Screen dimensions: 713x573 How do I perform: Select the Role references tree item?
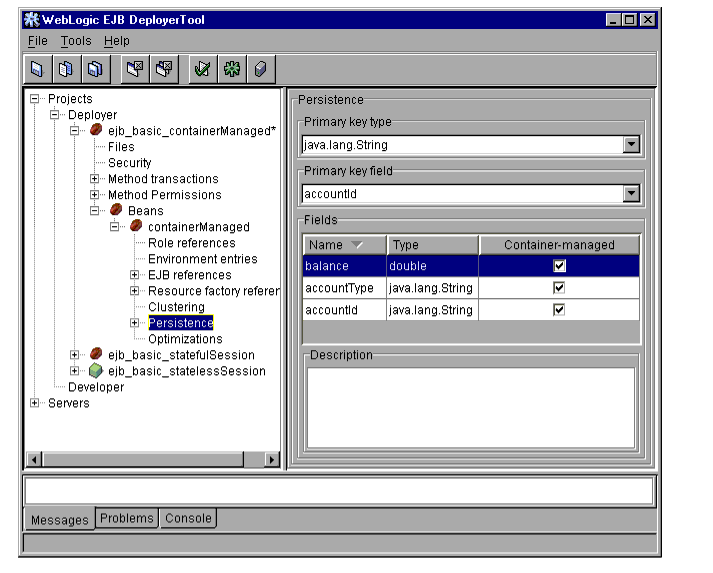[192, 243]
